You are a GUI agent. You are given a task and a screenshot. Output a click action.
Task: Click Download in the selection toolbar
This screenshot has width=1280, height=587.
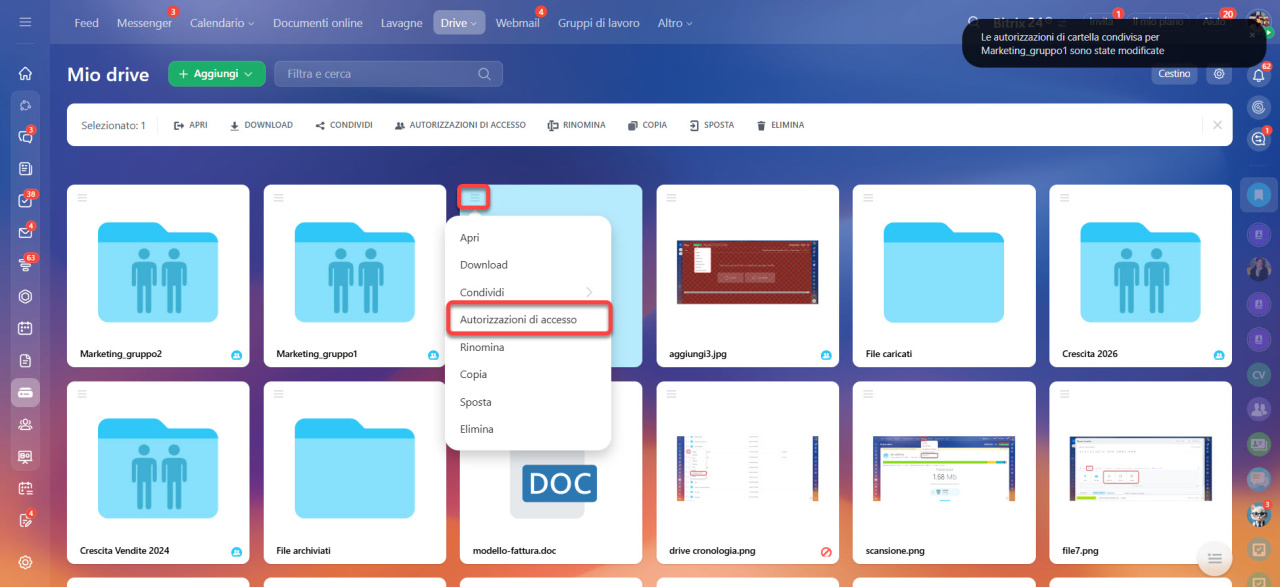[261, 125]
